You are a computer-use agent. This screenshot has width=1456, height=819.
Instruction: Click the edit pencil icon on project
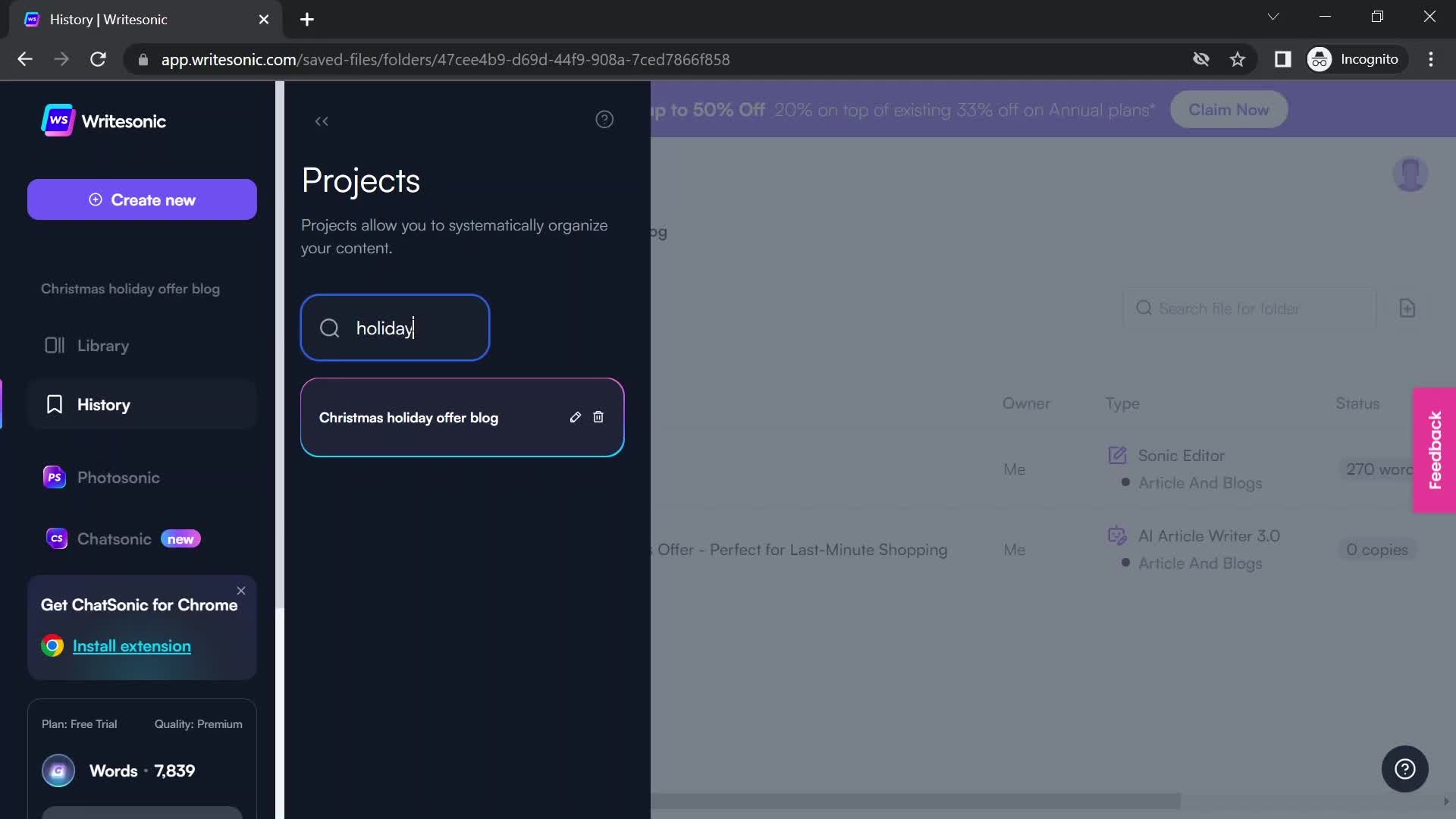point(576,416)
